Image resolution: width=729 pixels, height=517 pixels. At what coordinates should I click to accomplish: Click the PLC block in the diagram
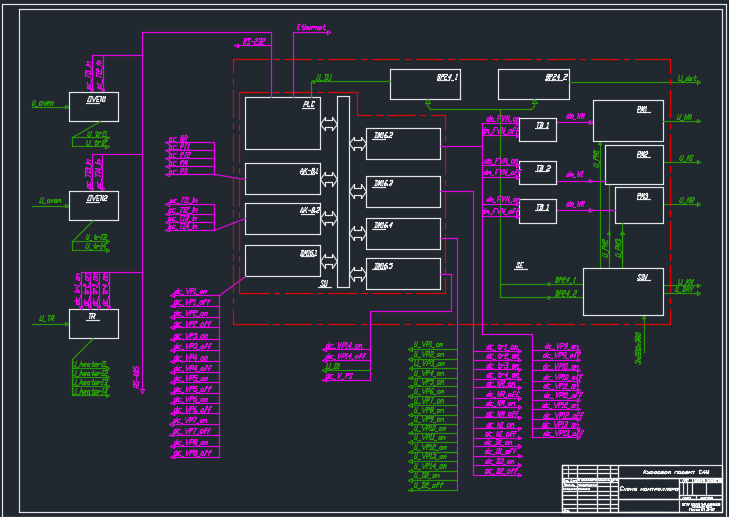[282, 123]
